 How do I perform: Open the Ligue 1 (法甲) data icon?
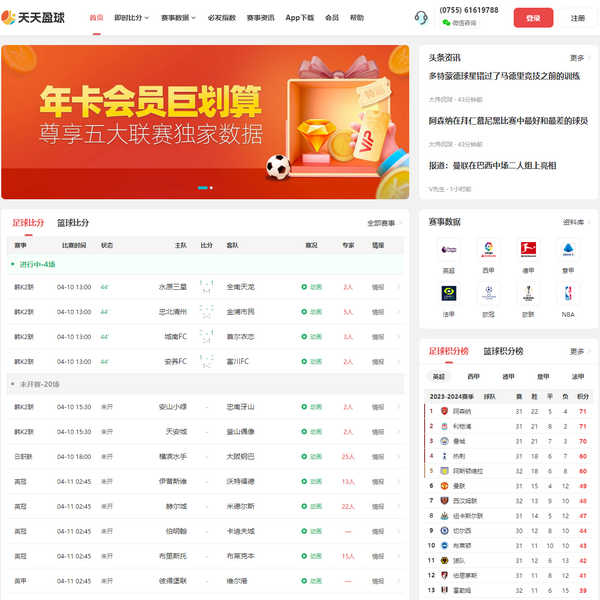449,295
